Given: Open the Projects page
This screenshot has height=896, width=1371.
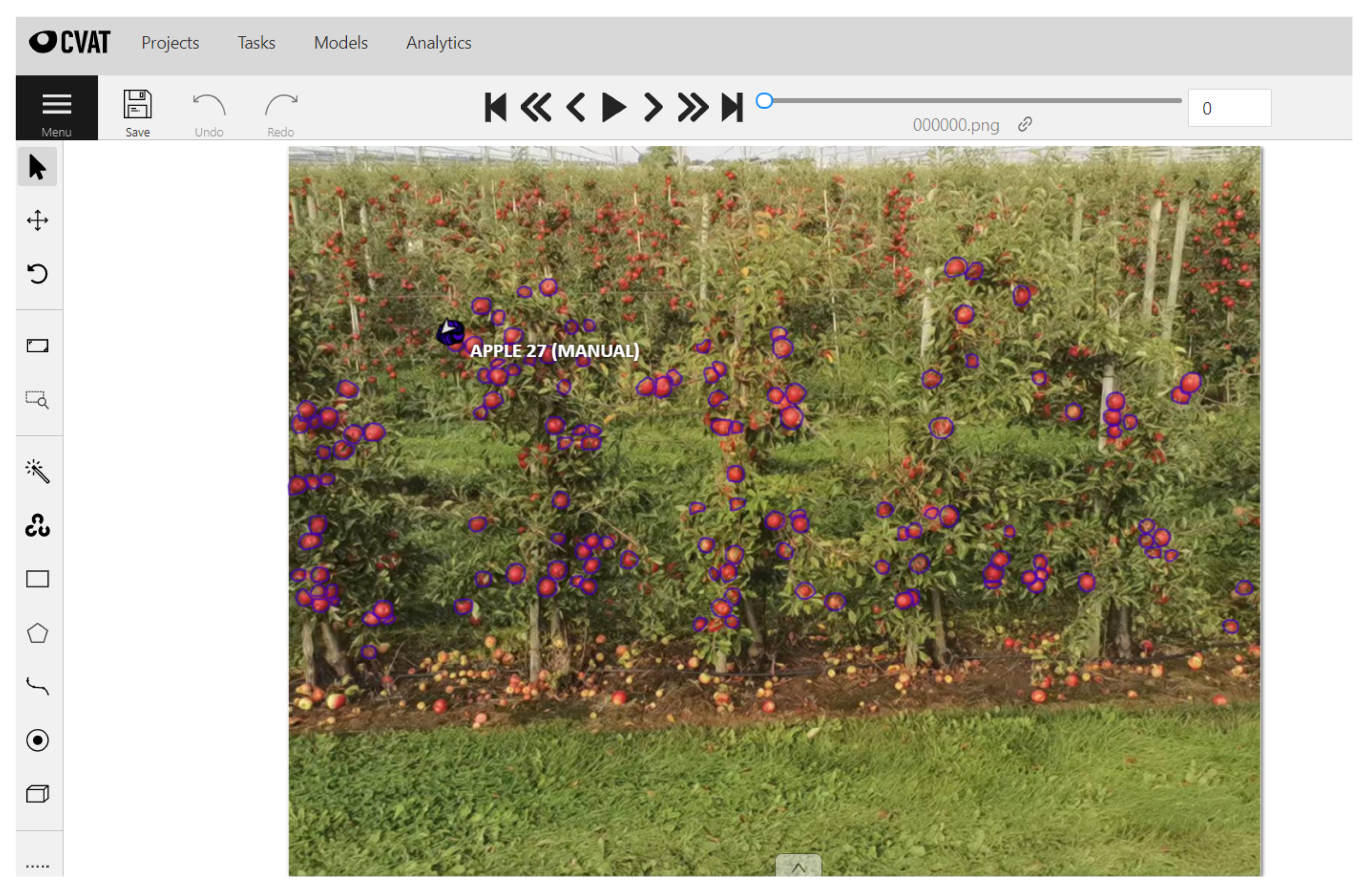Looking at the screenshot, I should point(170,43).
